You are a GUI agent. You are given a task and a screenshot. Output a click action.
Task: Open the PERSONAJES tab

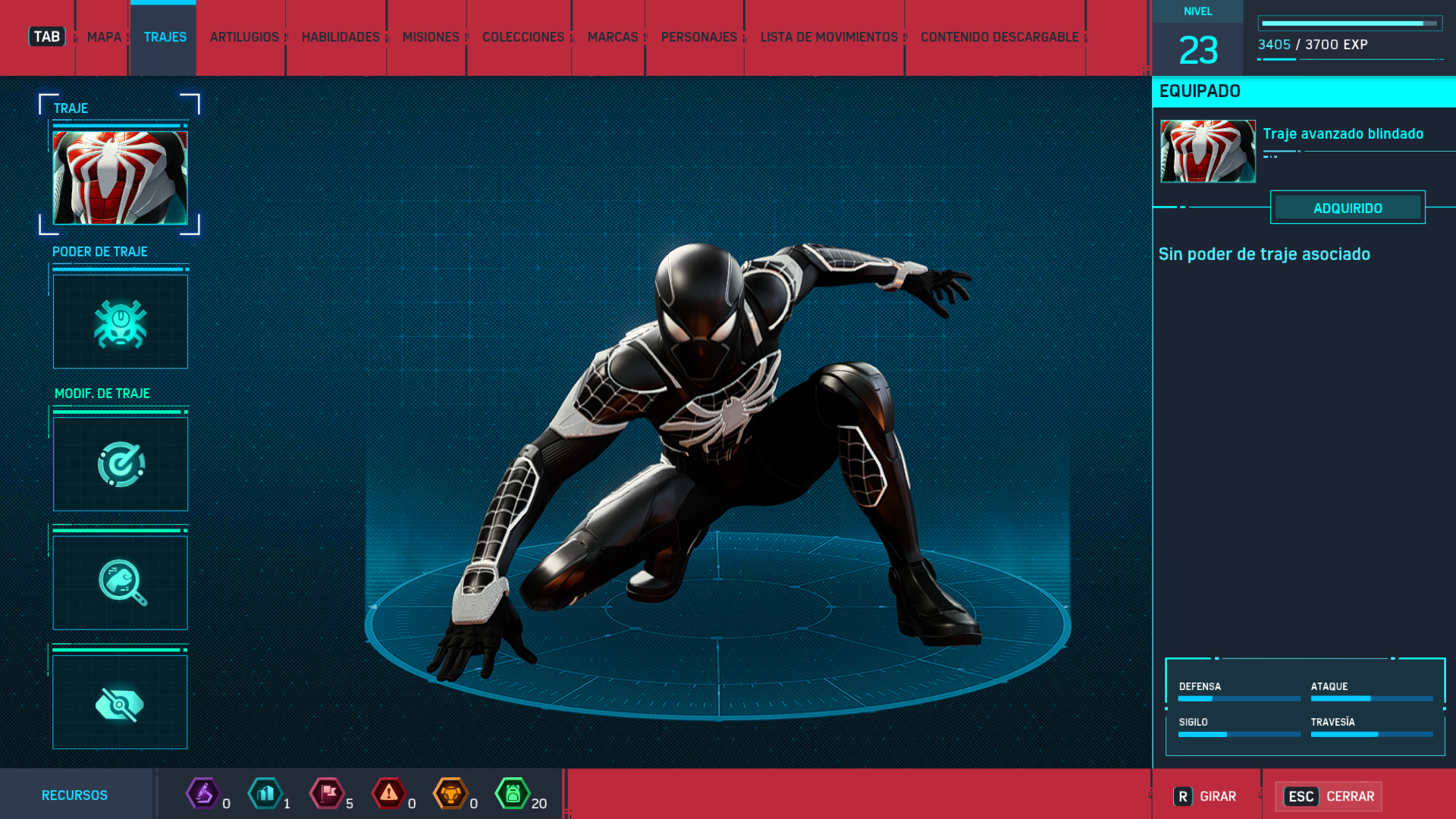coord(699,37)
